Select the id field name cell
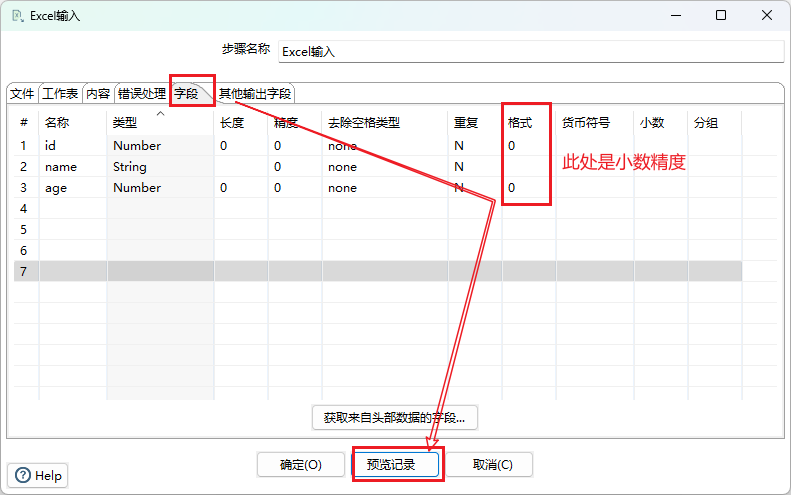The height and width of the screenshot is (495, 791). pos(72,146)
